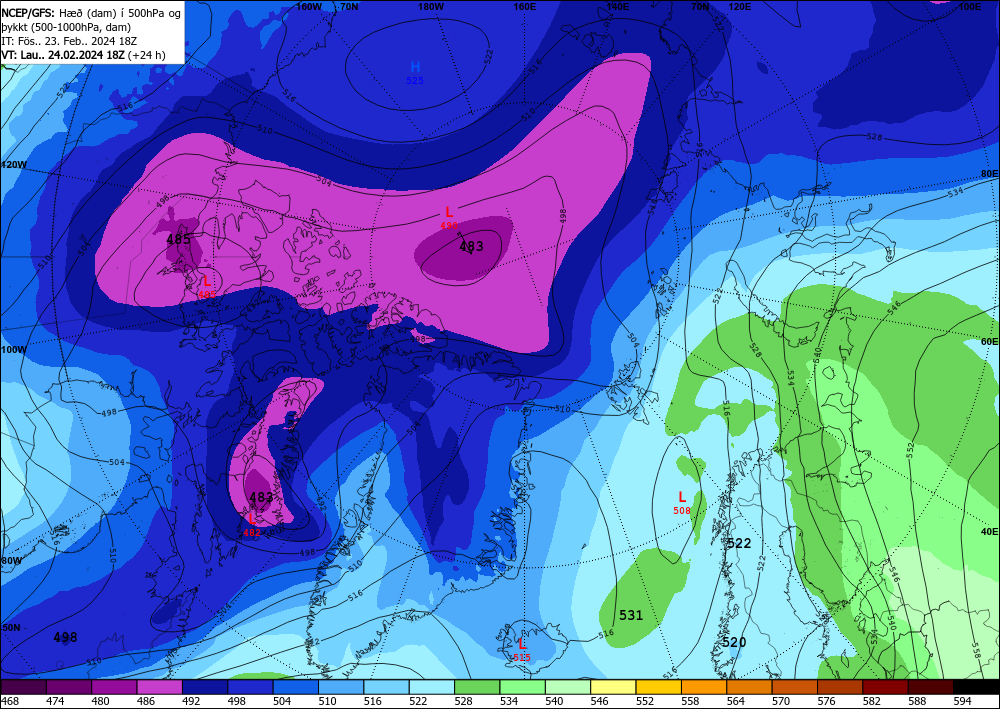Click the 558 contour label
Image resolution: width=1000 pixels, height=709 pixels.
[978, 648]
